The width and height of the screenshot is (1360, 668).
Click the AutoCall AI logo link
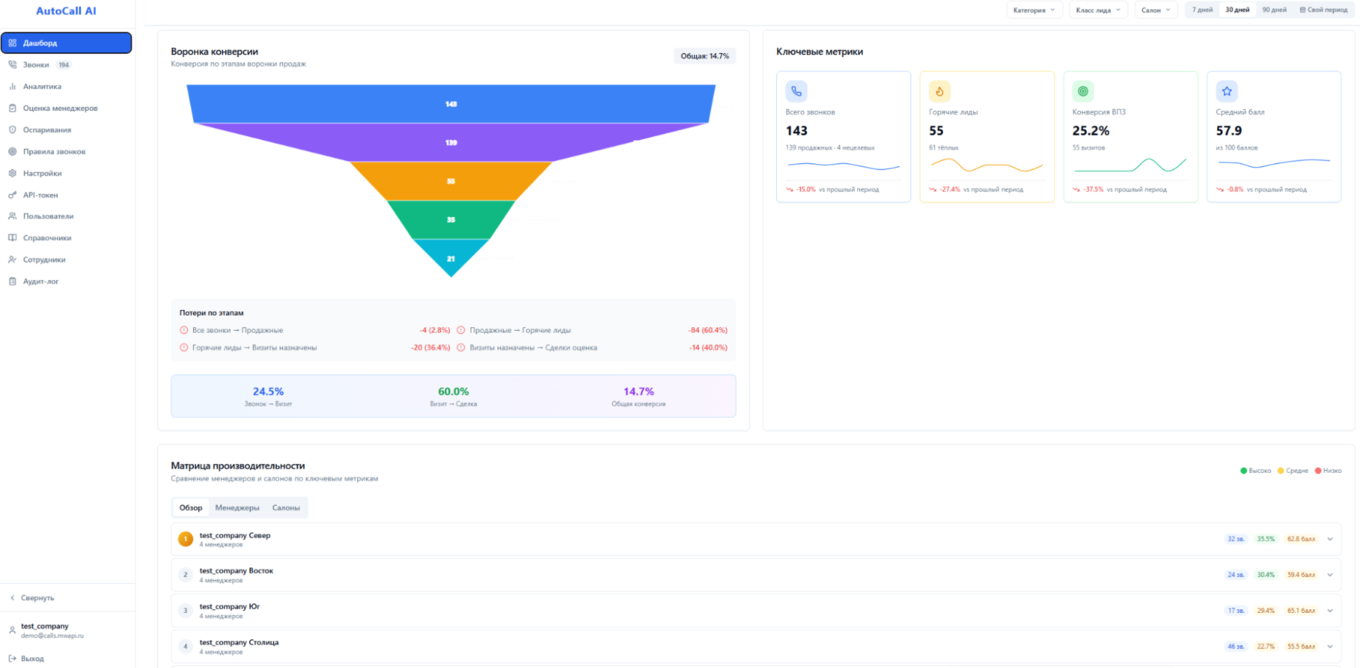click(x=66, y=11)
